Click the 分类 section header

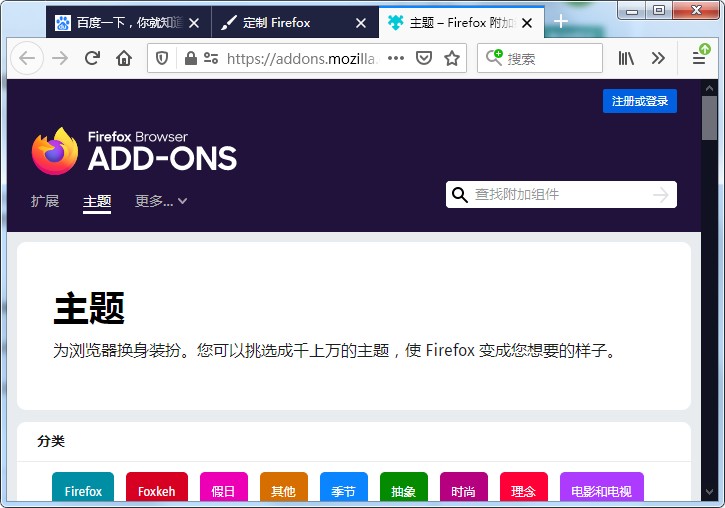(51, 441)
